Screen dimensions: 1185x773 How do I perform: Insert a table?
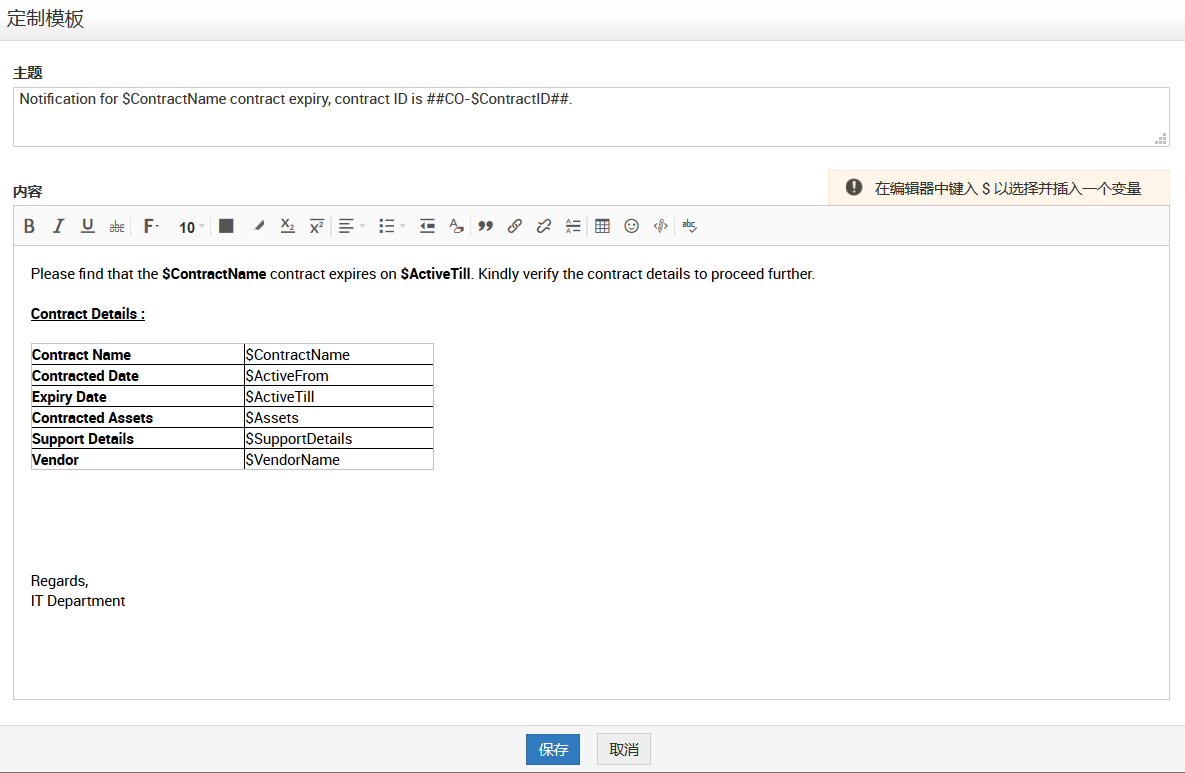point(602,226)
